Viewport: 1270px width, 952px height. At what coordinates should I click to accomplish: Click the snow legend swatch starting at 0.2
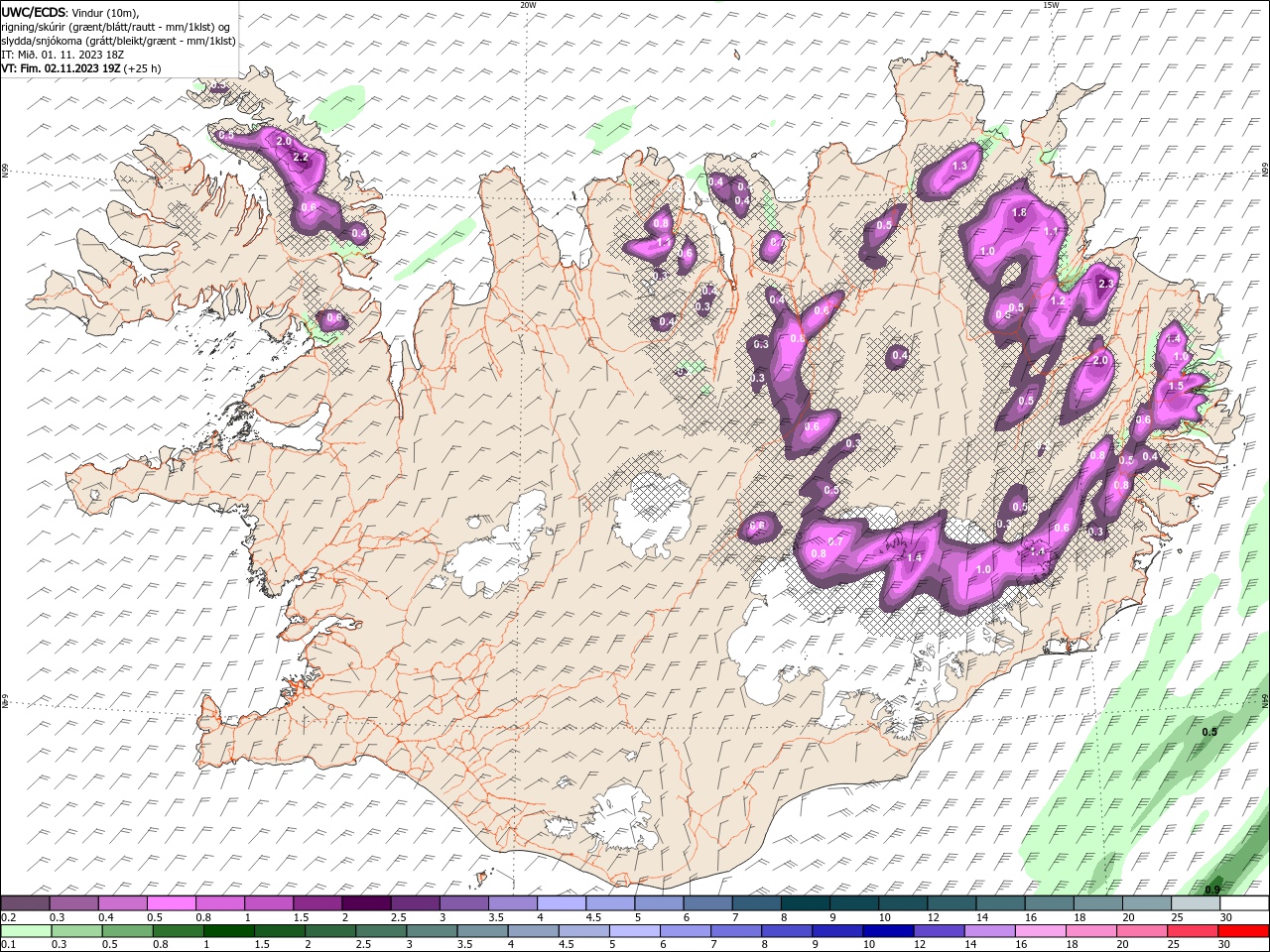coord(26,903)
